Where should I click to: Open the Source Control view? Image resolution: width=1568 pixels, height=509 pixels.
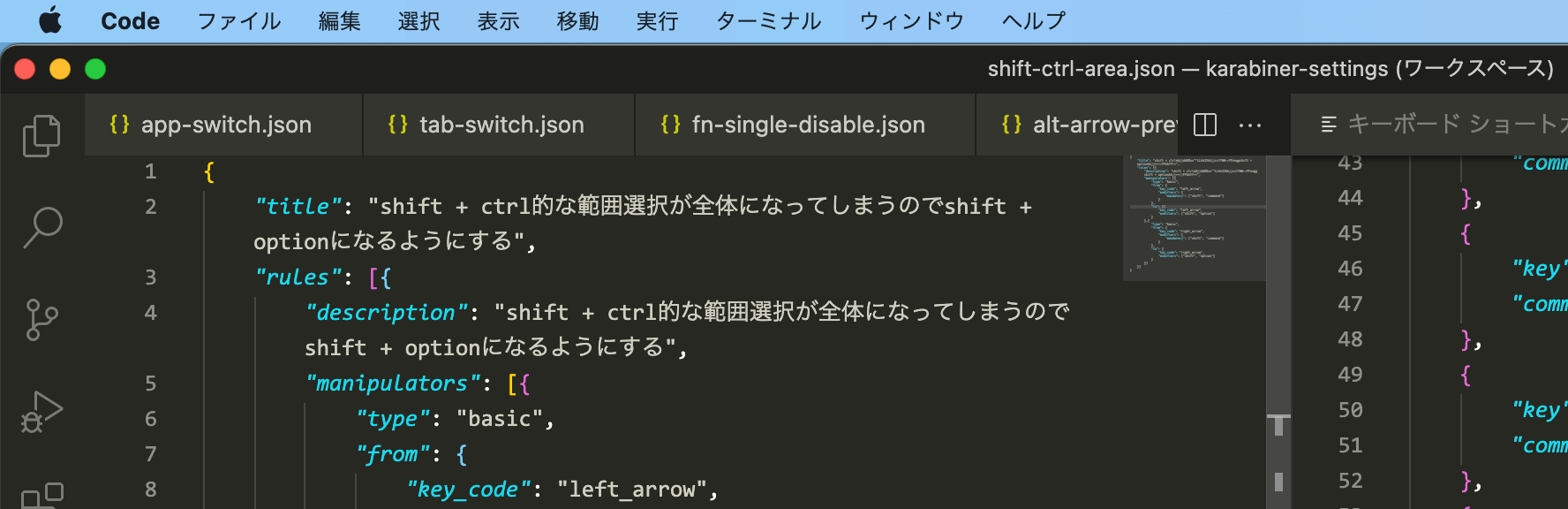tap(41, 319)
